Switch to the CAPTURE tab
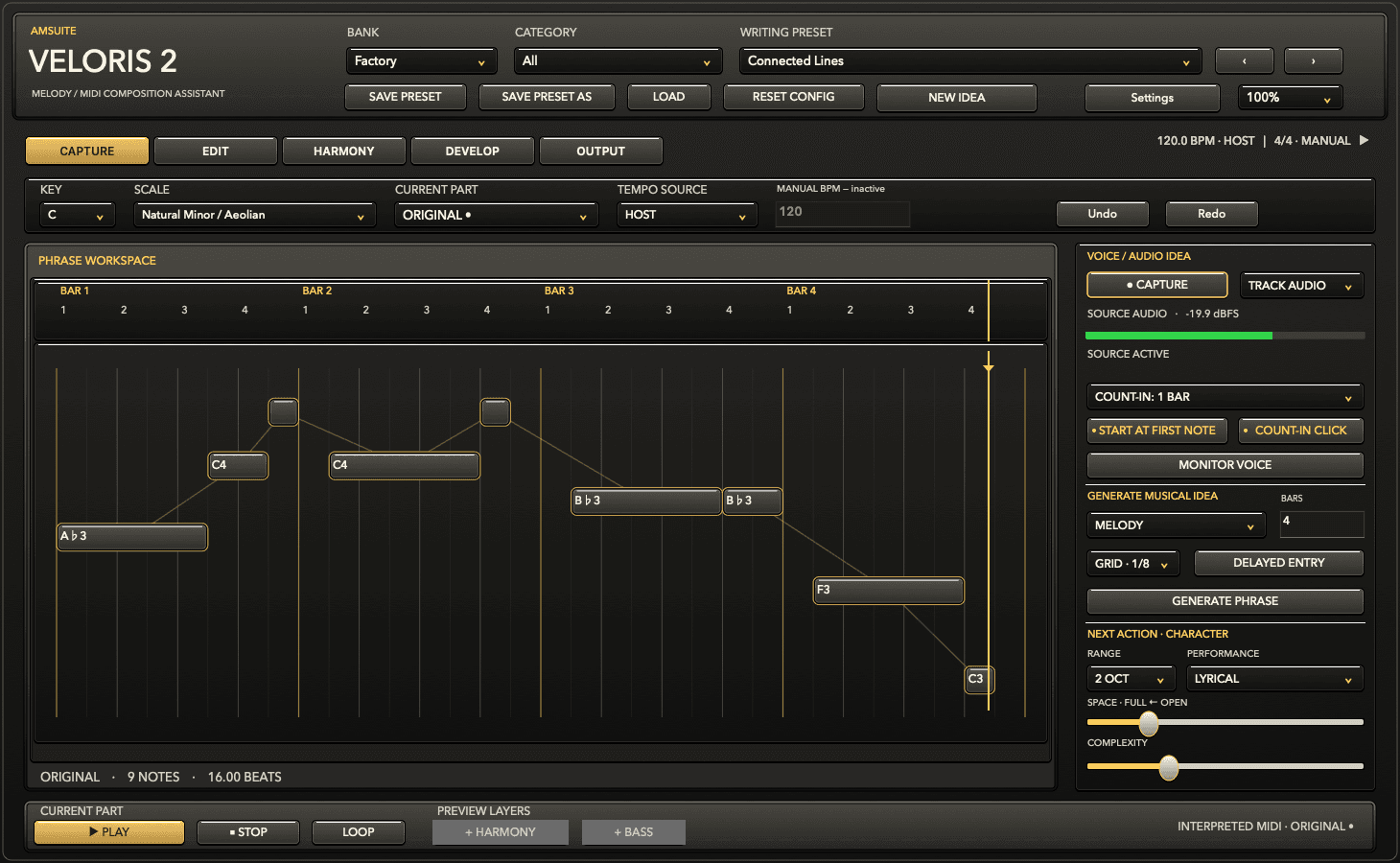The image size is (1400, 863). pyautogui.click(x=87, y=151)
